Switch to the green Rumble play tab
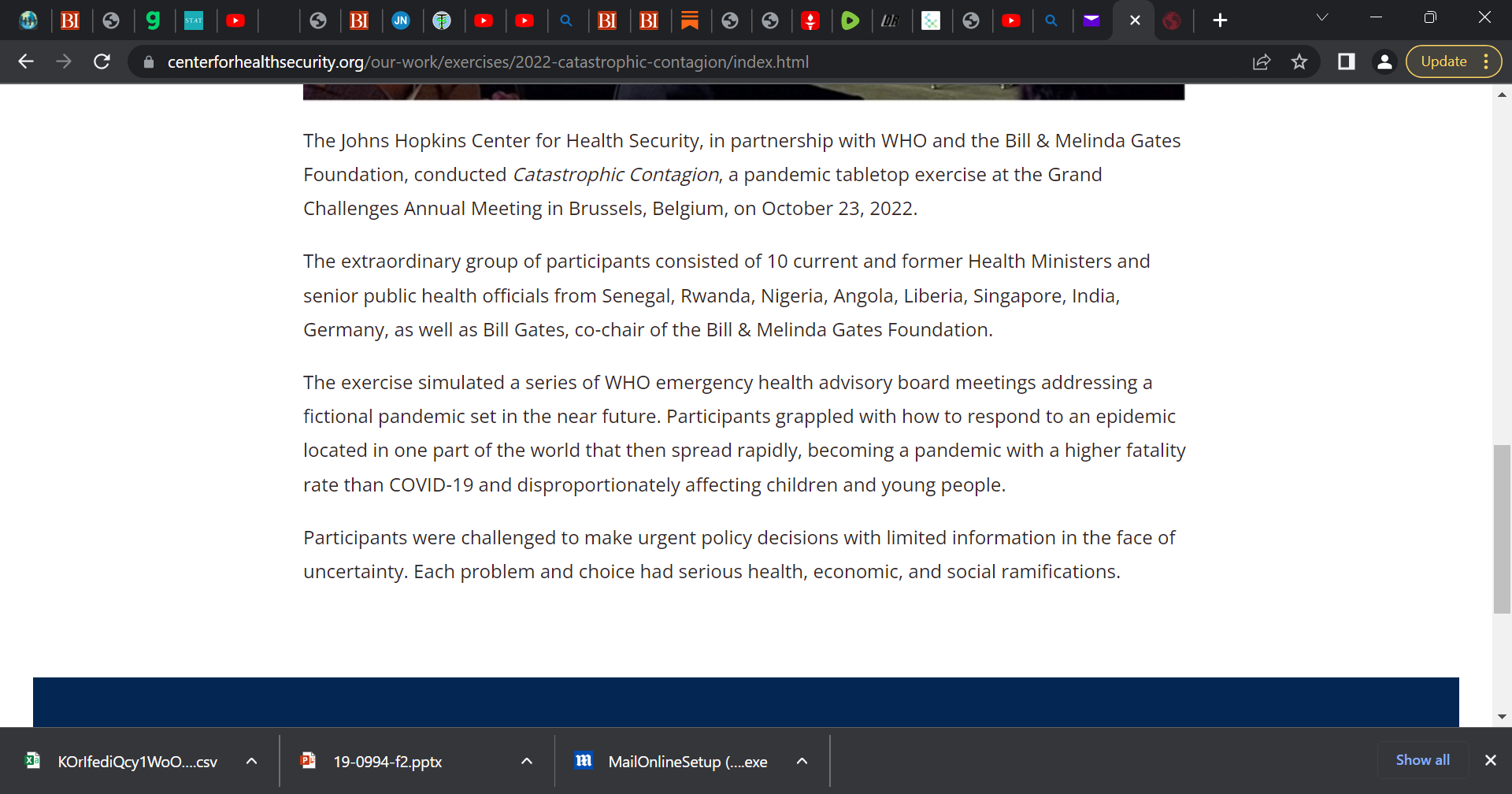 [x=850, y=20]
